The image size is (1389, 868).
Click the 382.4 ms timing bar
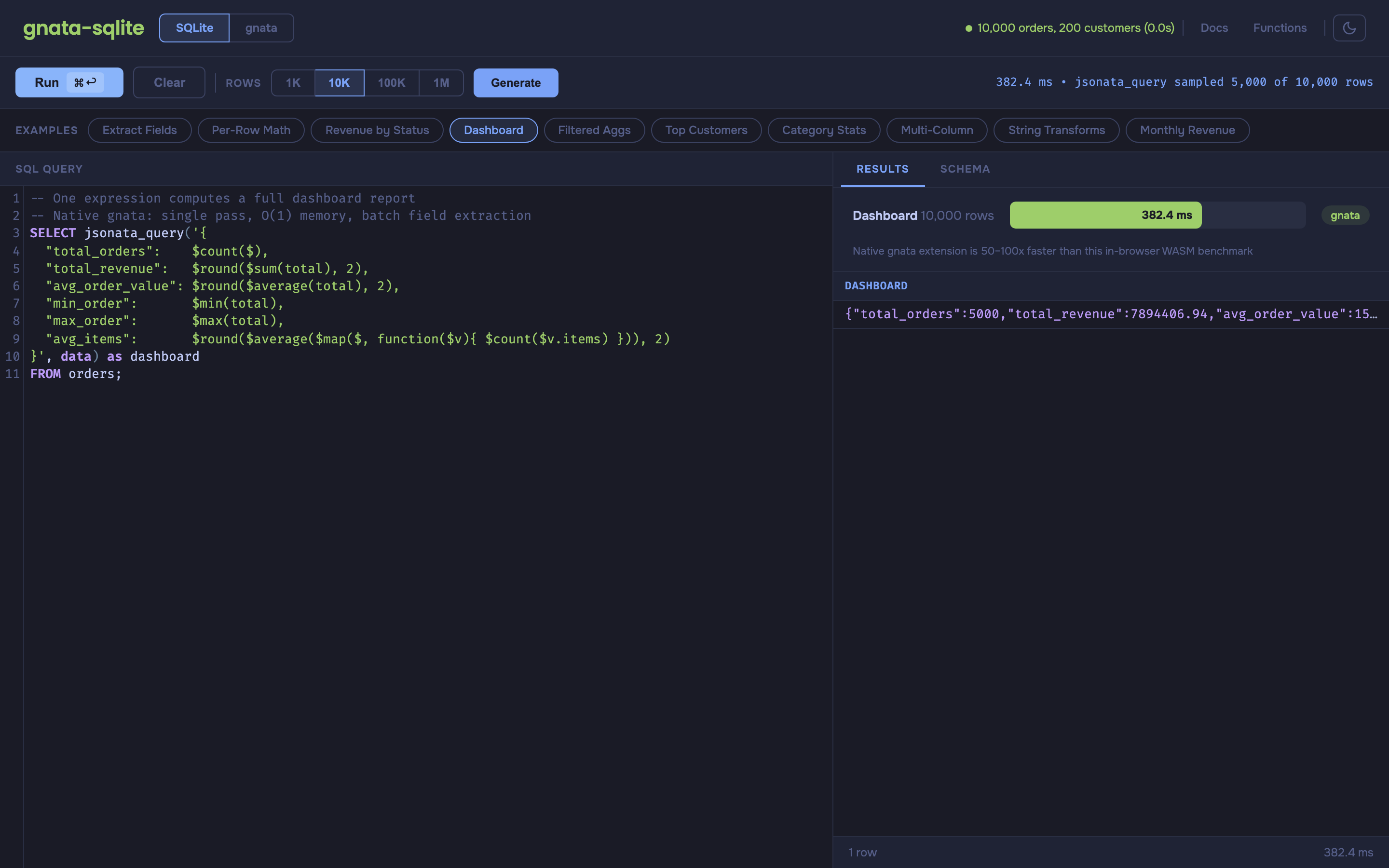coord(1105,215)
